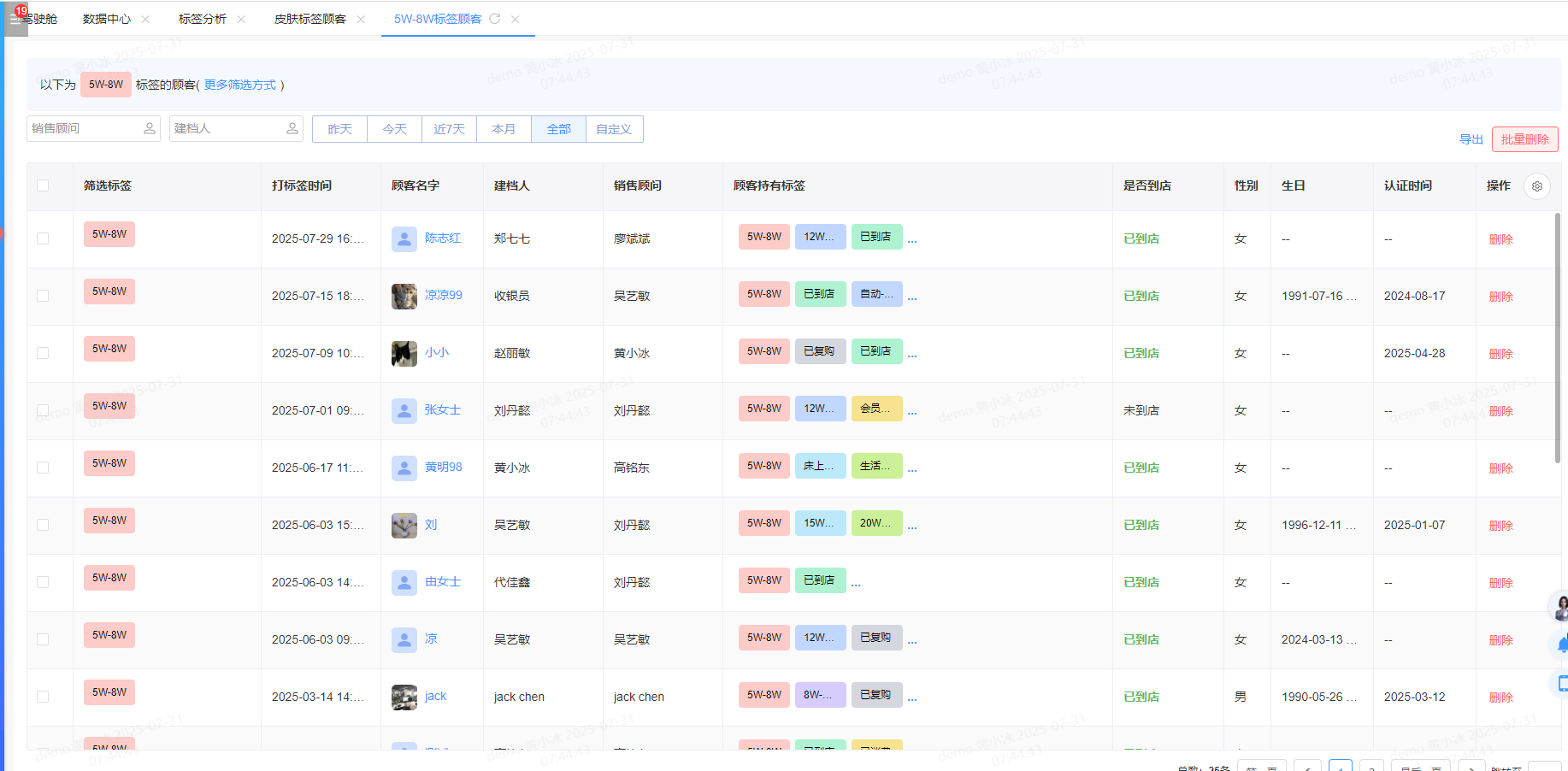
Task: Check the row checkbox for jack
Action: [x=41, y=697]
